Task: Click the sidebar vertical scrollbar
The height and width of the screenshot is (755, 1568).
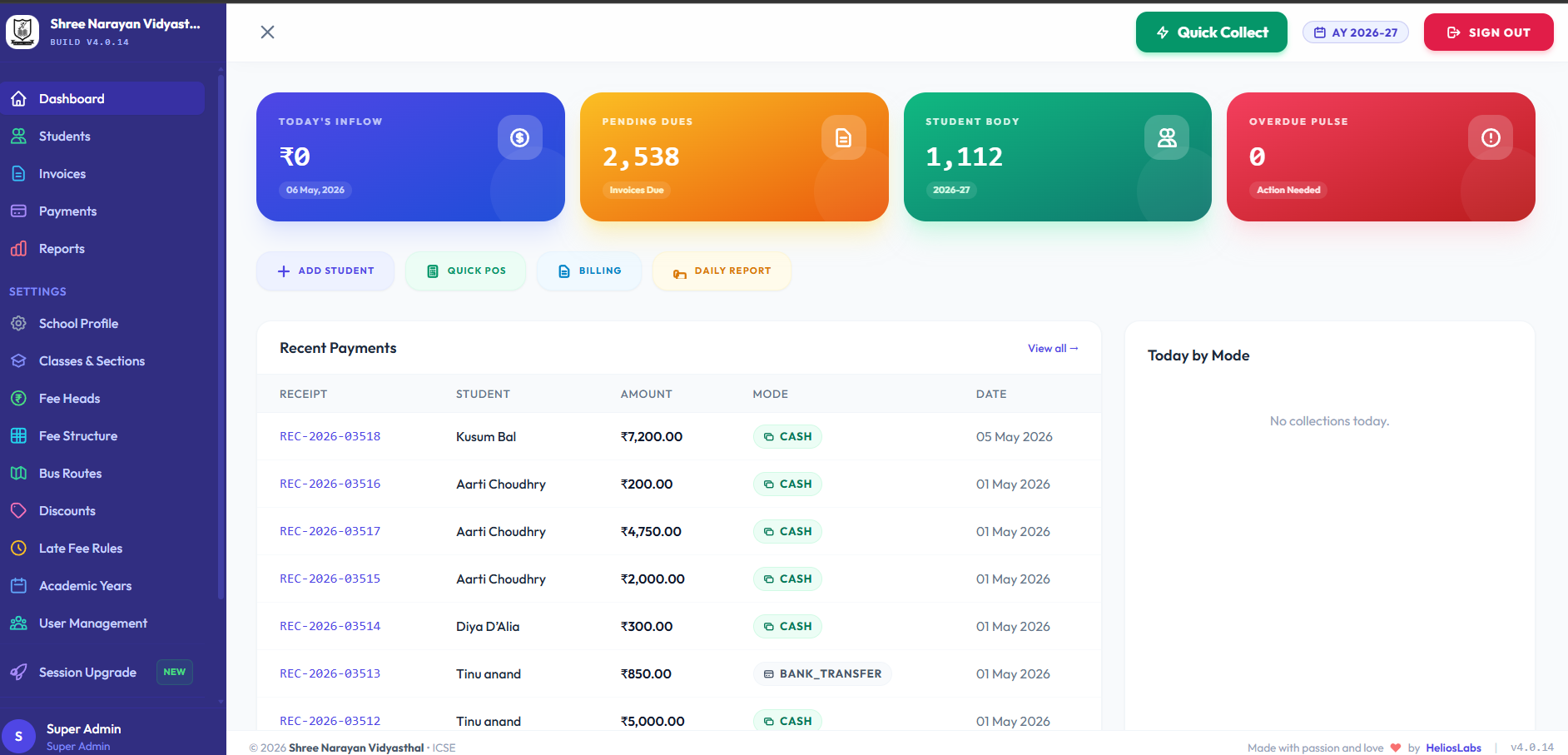Action: pyautogui.click(x=221, y=337)
